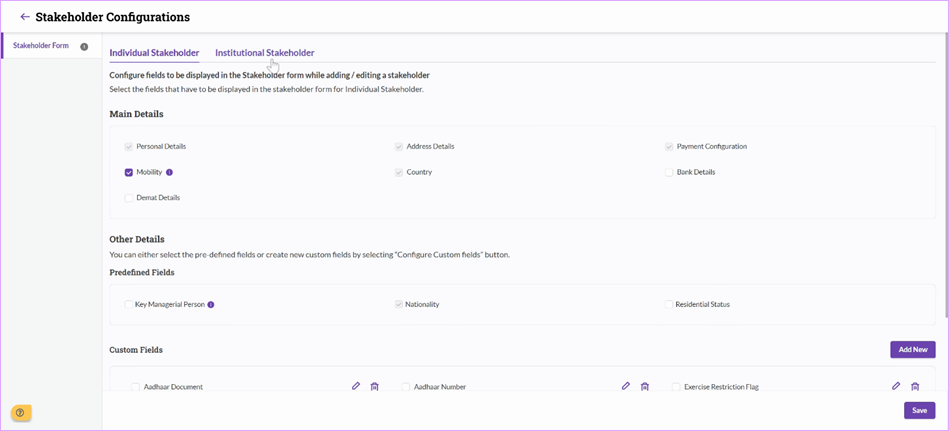Screen dimensions: 949x431
Task: Click the Add New button
Action: [x=913, y=349]
